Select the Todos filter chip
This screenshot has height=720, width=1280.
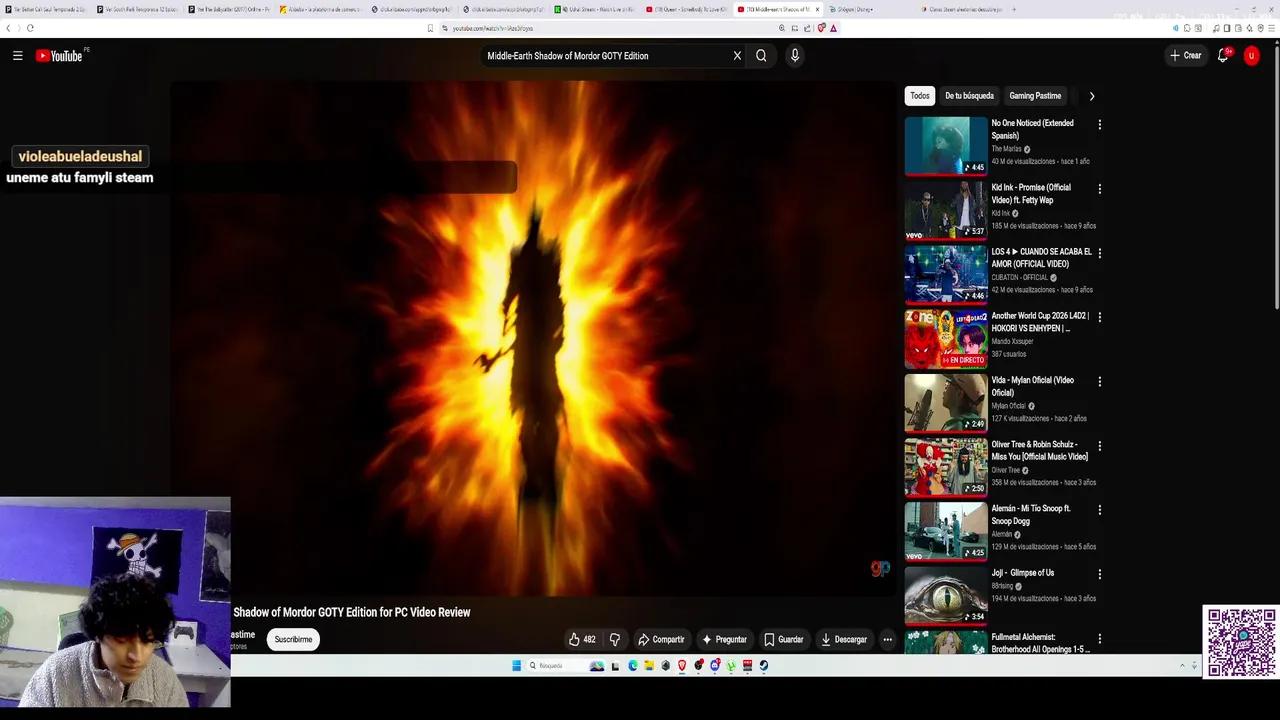(x=920, y=96)
